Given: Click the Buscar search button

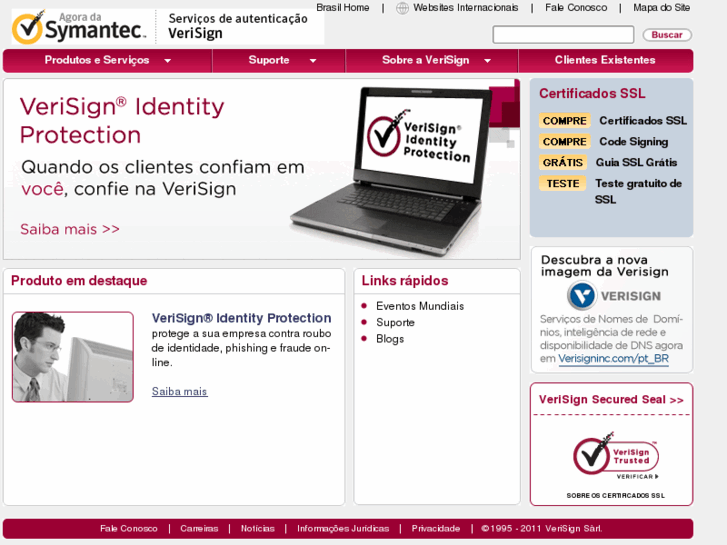Looking at the screenshot, I should [667, 35].
